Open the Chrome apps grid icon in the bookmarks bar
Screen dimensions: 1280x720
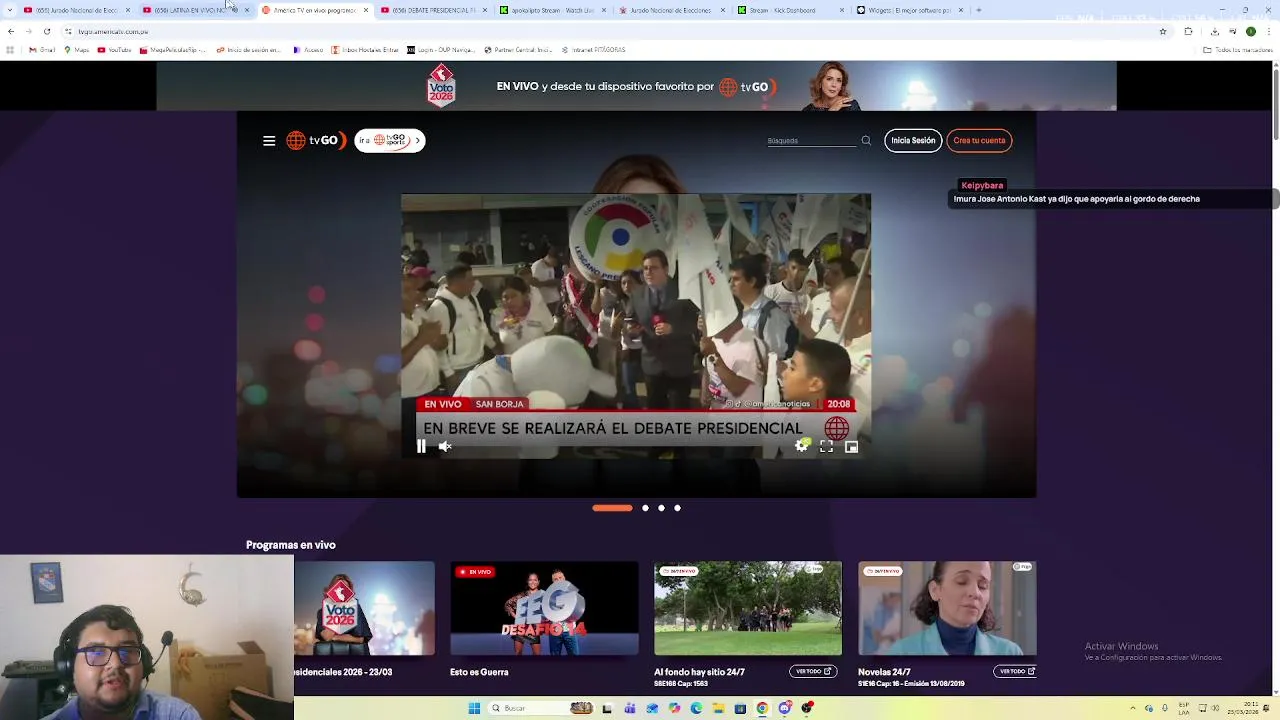10,50
